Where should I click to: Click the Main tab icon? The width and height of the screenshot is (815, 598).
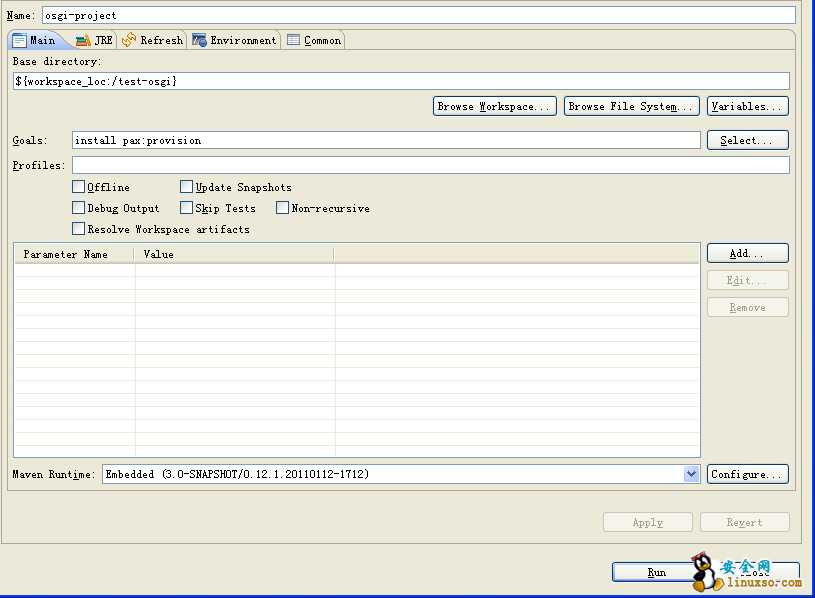tap(19, 40)
